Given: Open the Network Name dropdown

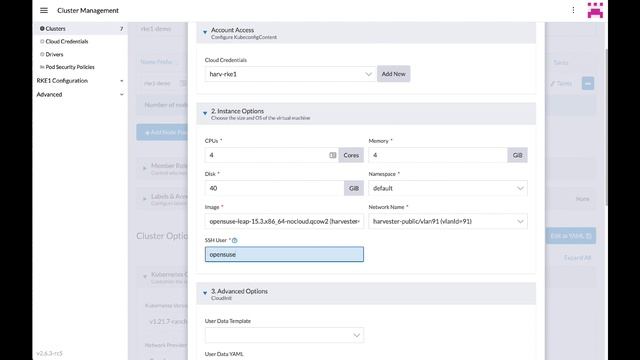Looking at the screenshot, I should click(448, 221).
